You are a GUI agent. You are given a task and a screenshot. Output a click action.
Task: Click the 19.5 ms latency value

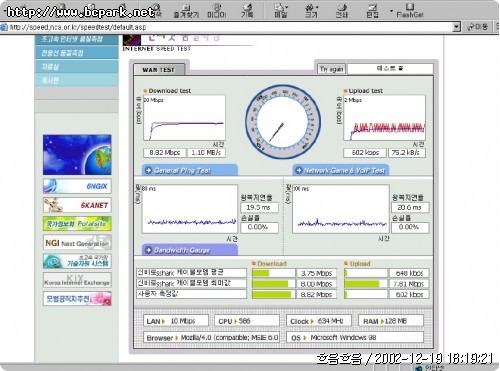pyautogui.click(x=259, y=207)
